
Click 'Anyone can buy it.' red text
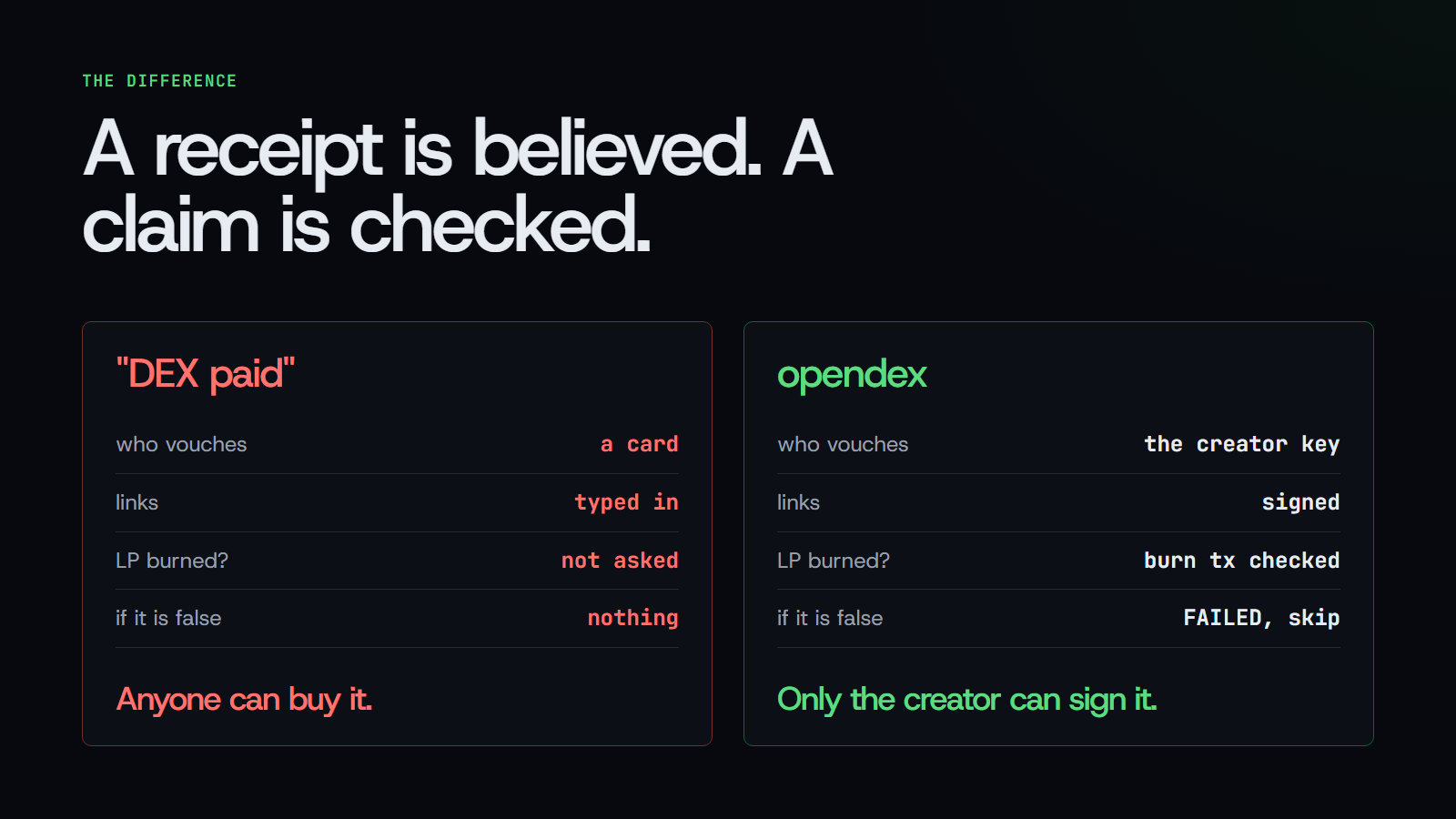(x=244, y=700)
